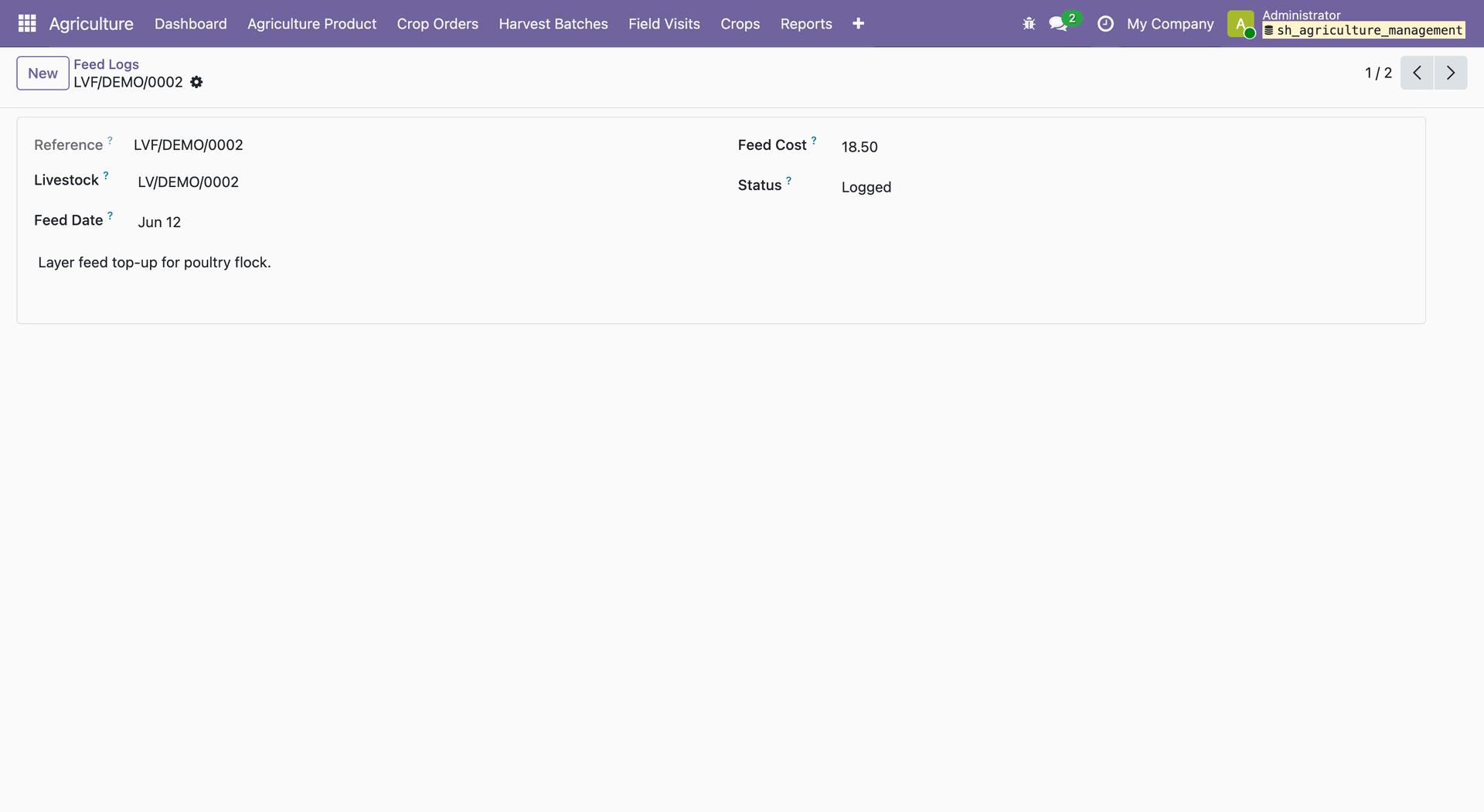
Task: Click the LVF/DEMO/0002 breadcrumb title
Action: click(128, 82)
